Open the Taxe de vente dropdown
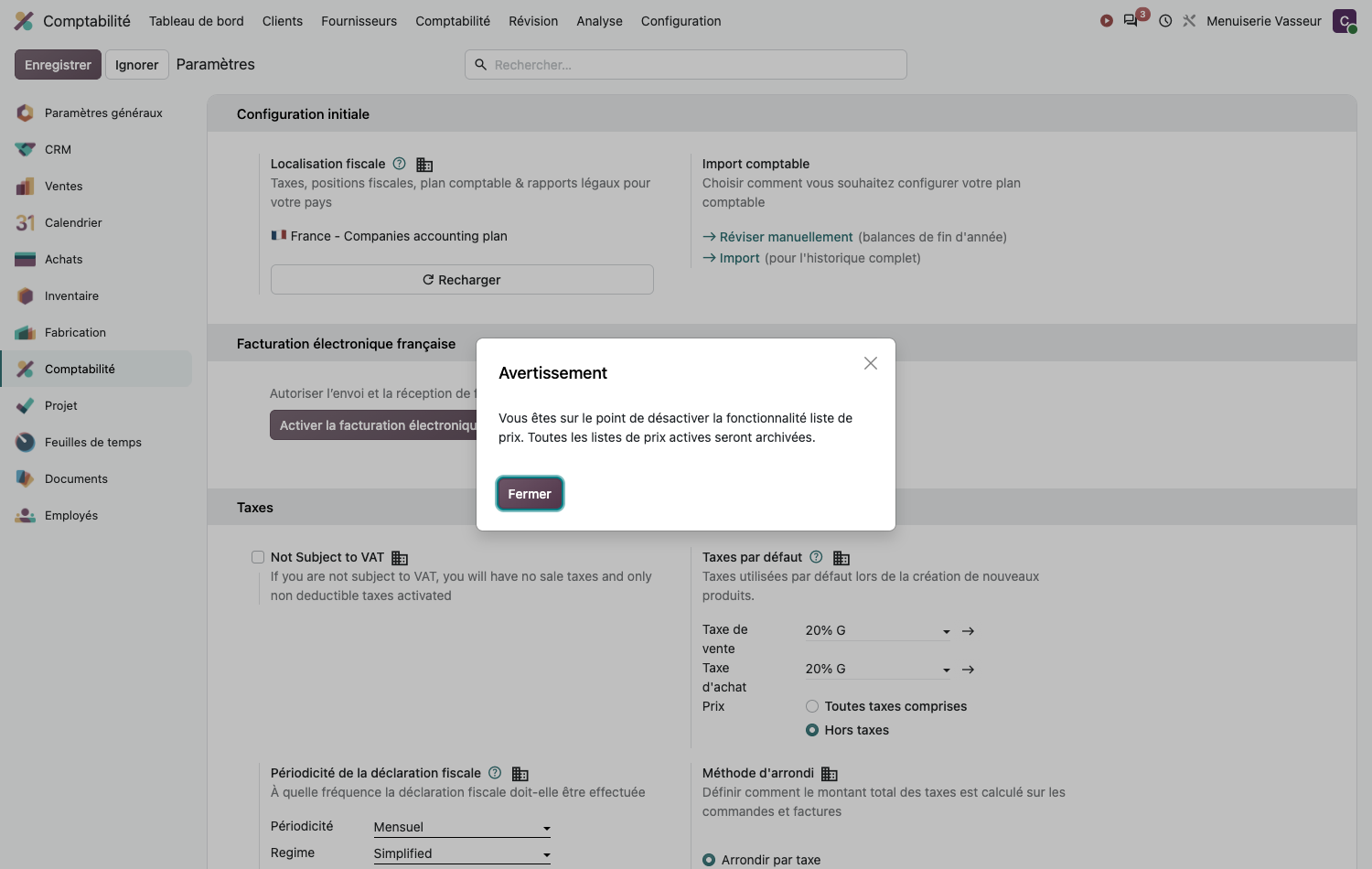Viewport: 1372px width, 869px height. pyautogui.click(x=878, y=630)
